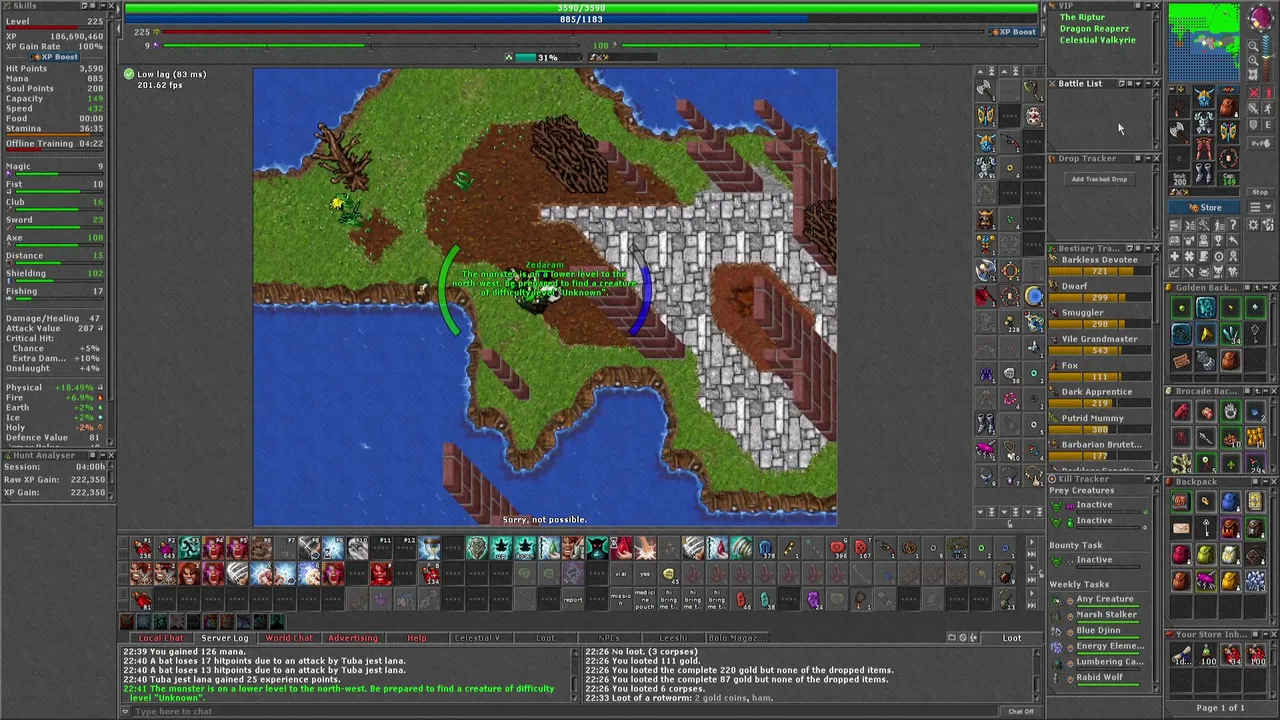Image resolution: width=1280 pixels, height=720 pixels.
Task: Use the 'report' action bar slot
Action: tap(573, 600)
